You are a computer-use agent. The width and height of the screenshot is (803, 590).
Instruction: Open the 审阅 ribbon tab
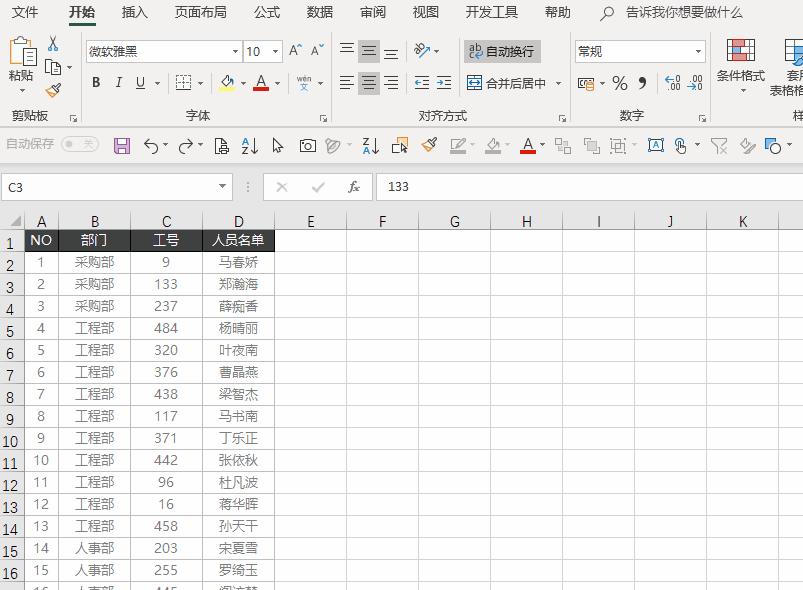tap(372, 13)
